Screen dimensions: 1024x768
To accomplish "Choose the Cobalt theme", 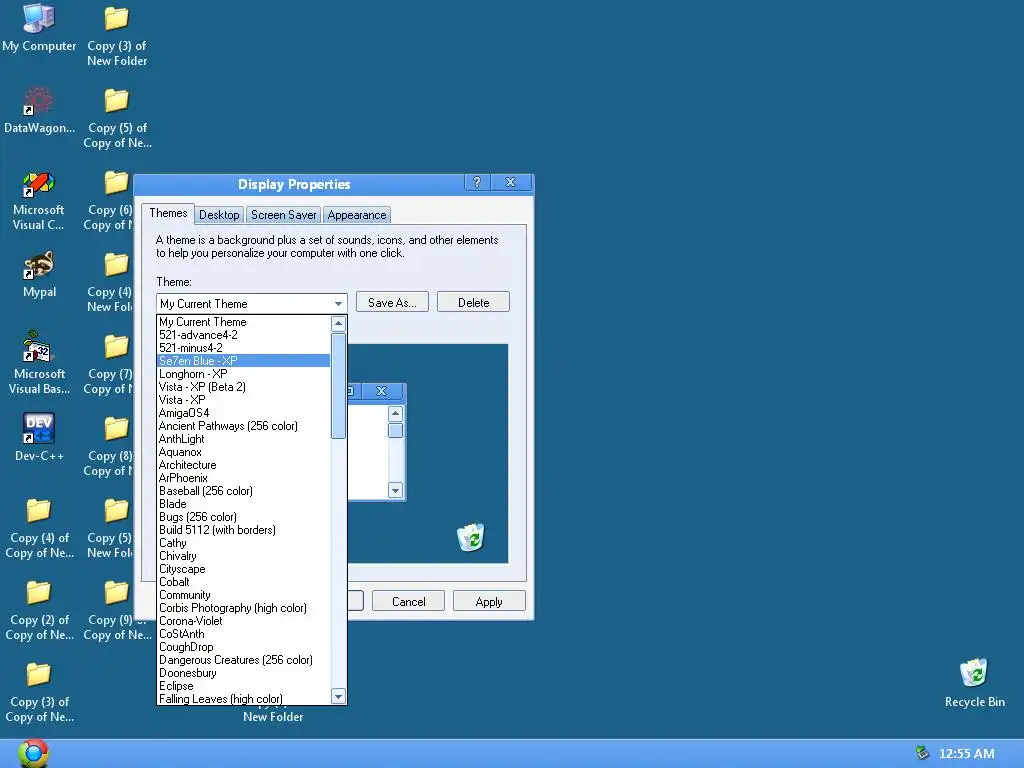I will coord(244,582).
